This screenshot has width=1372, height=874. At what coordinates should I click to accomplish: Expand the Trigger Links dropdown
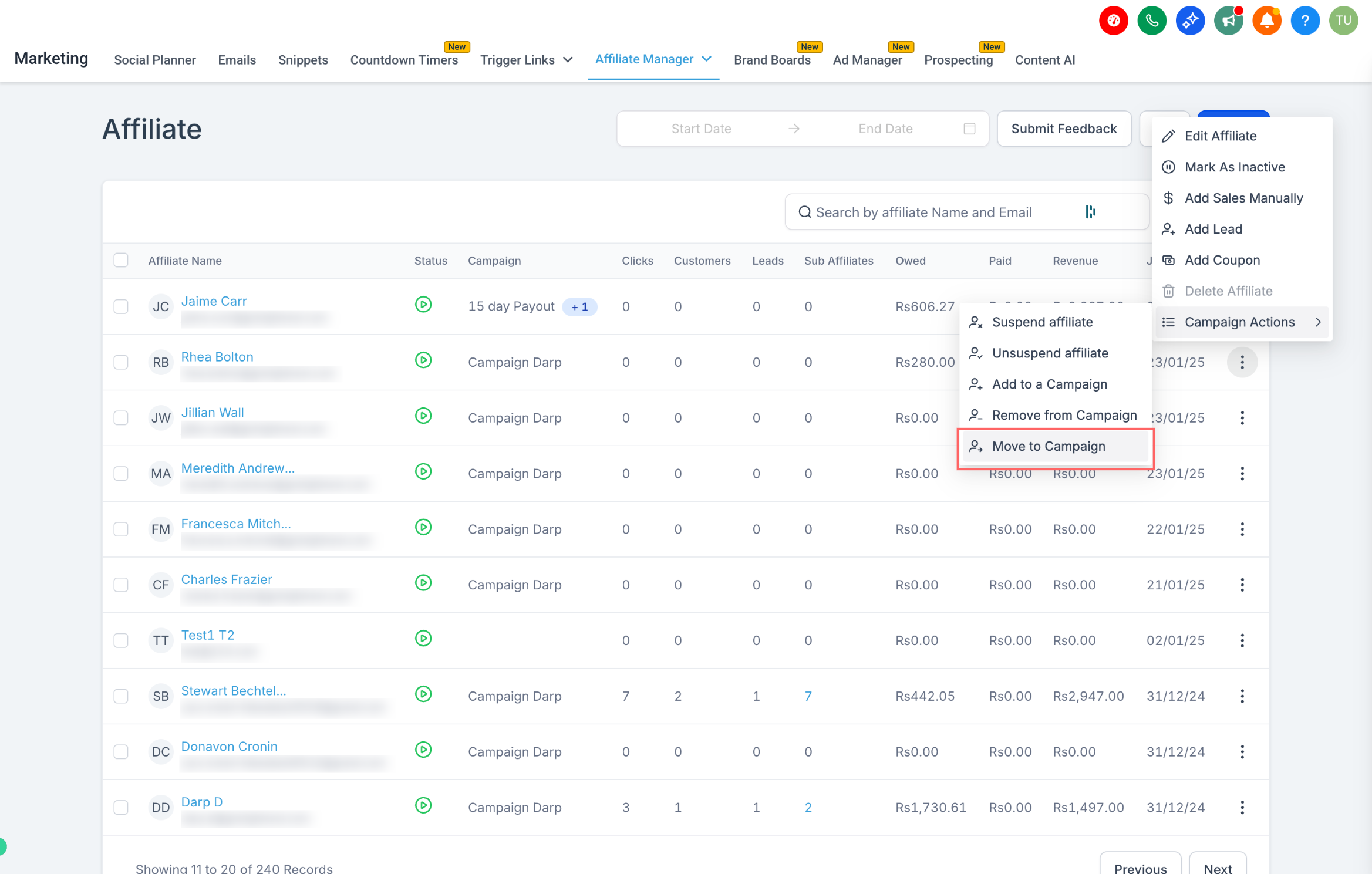[x=526, y=60]
